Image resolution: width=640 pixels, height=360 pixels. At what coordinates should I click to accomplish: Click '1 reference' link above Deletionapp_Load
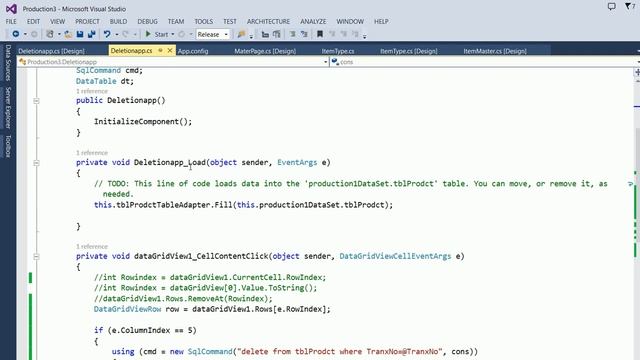coord(92,153)
